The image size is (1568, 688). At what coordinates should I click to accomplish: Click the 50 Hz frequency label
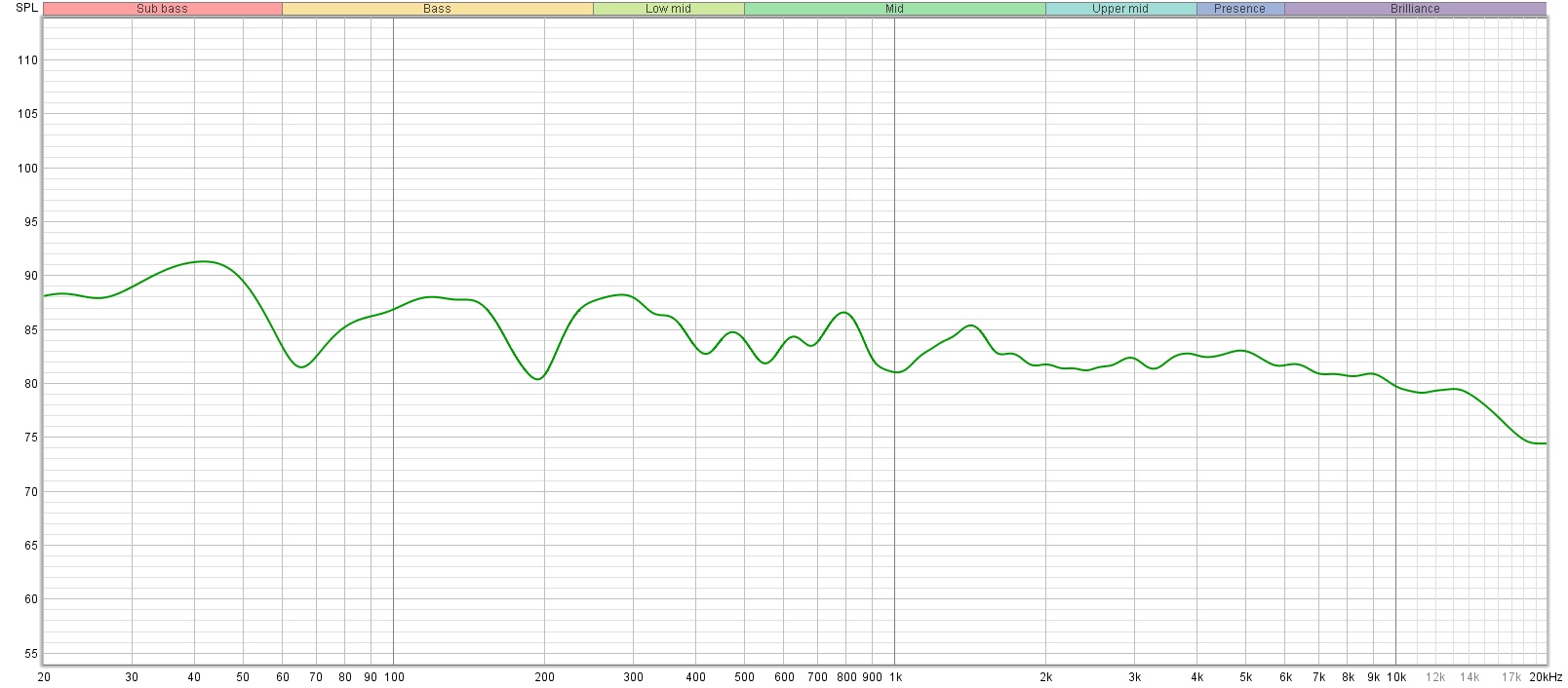click(x=243, y=677)
